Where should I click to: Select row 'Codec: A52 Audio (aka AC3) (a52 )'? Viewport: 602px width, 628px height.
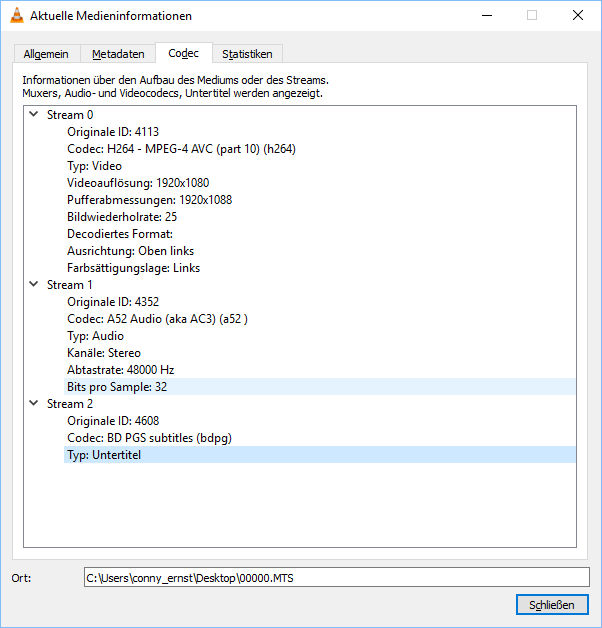click(x=320, y=319)
